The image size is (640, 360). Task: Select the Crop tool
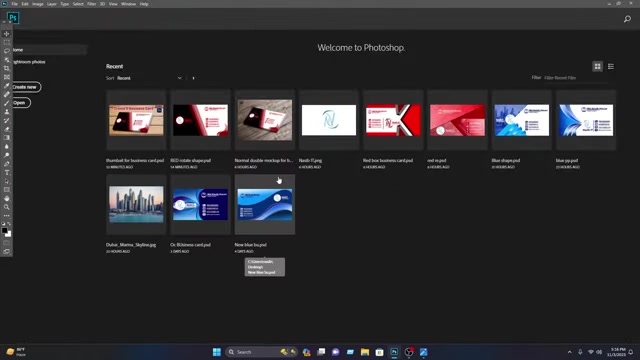7,68
